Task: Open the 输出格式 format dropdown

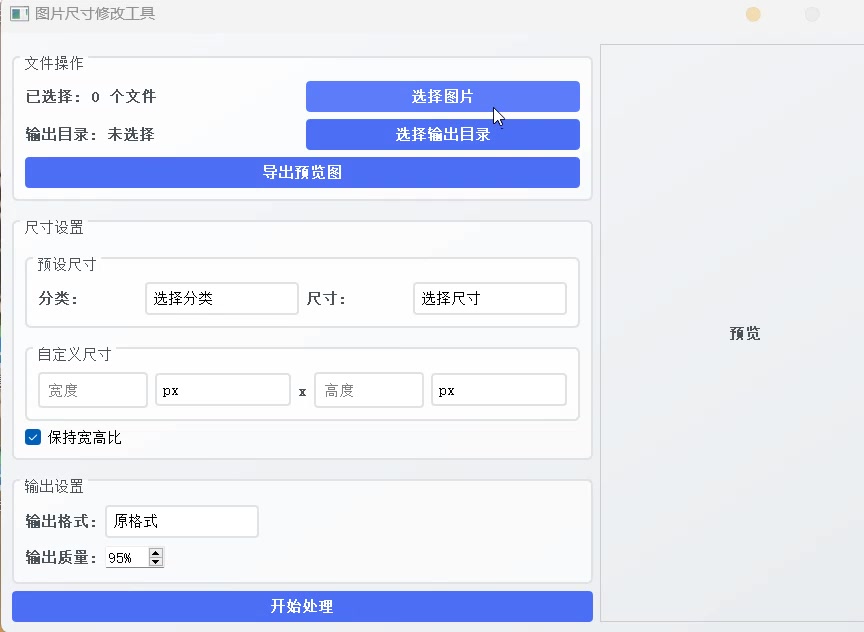Action: coord(181,521)
